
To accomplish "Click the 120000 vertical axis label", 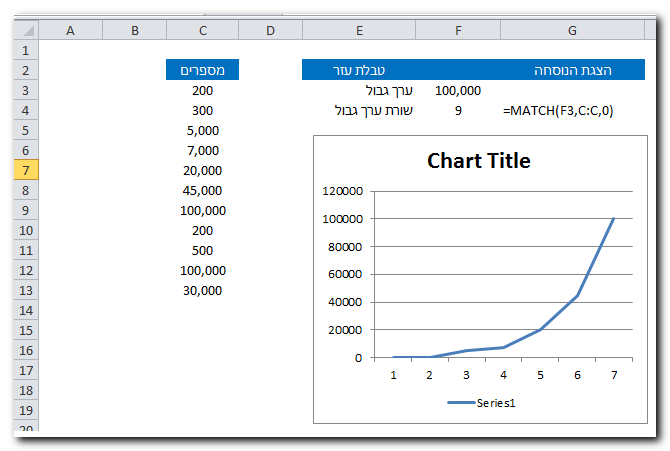I will 343,190.
